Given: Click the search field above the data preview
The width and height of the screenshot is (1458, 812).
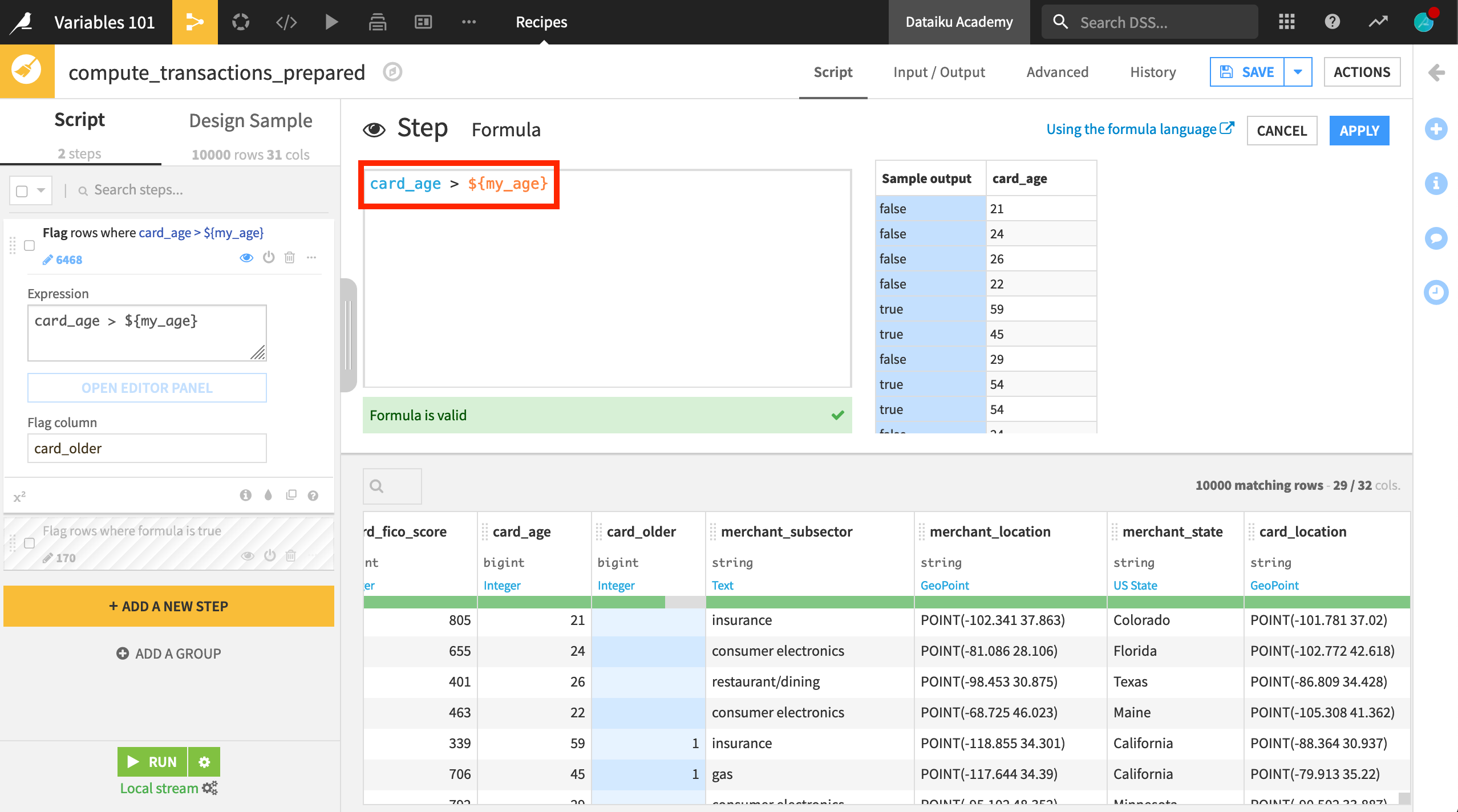Looking at the screenshot, I should [392, 486].
